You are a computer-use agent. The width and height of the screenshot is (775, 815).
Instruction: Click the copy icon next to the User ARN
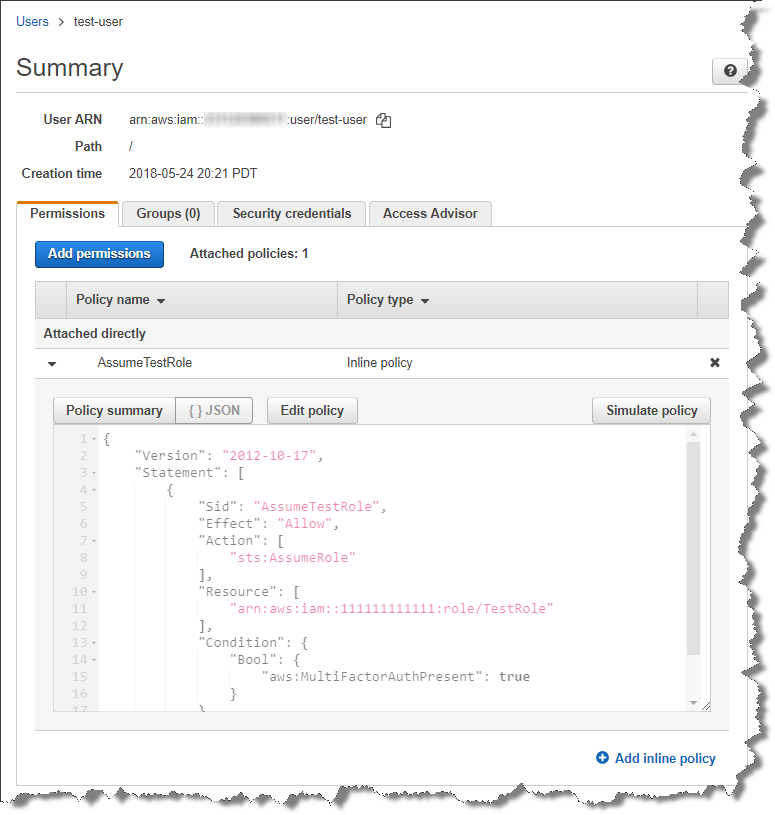383,120
